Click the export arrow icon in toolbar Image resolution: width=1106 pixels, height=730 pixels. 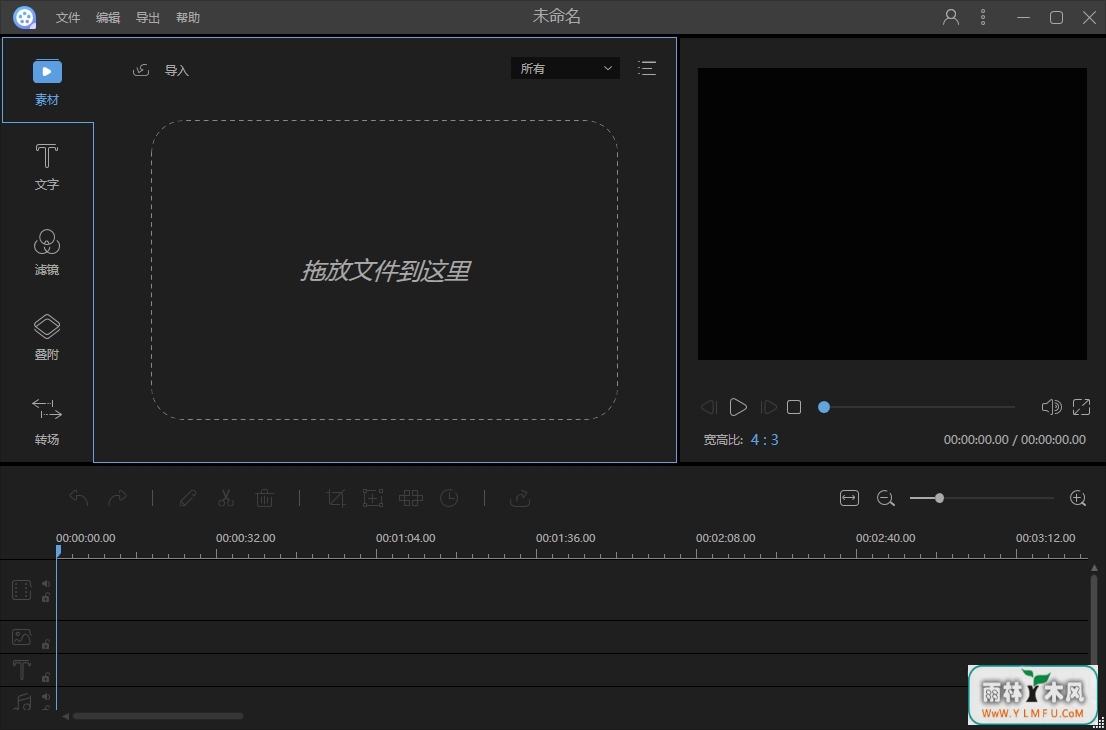pyautogui.click(x=520, y=498)
